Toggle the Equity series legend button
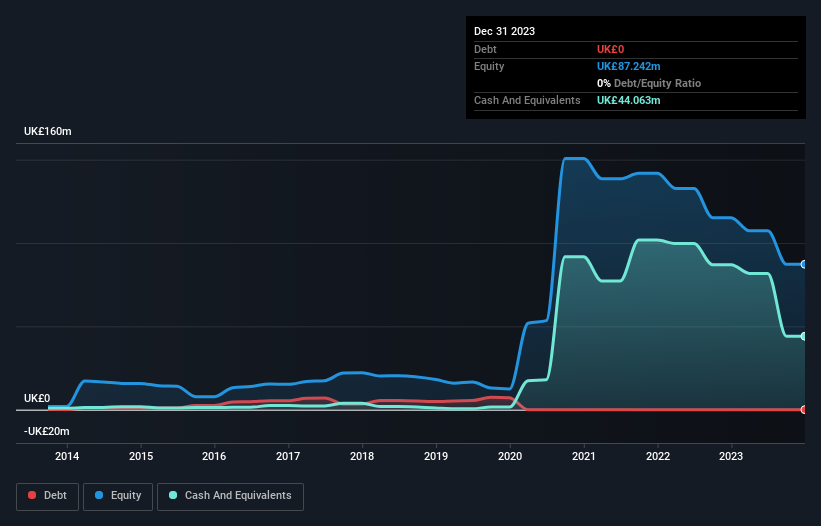This screenshot has width=821, height=526. tap(118, 496)
